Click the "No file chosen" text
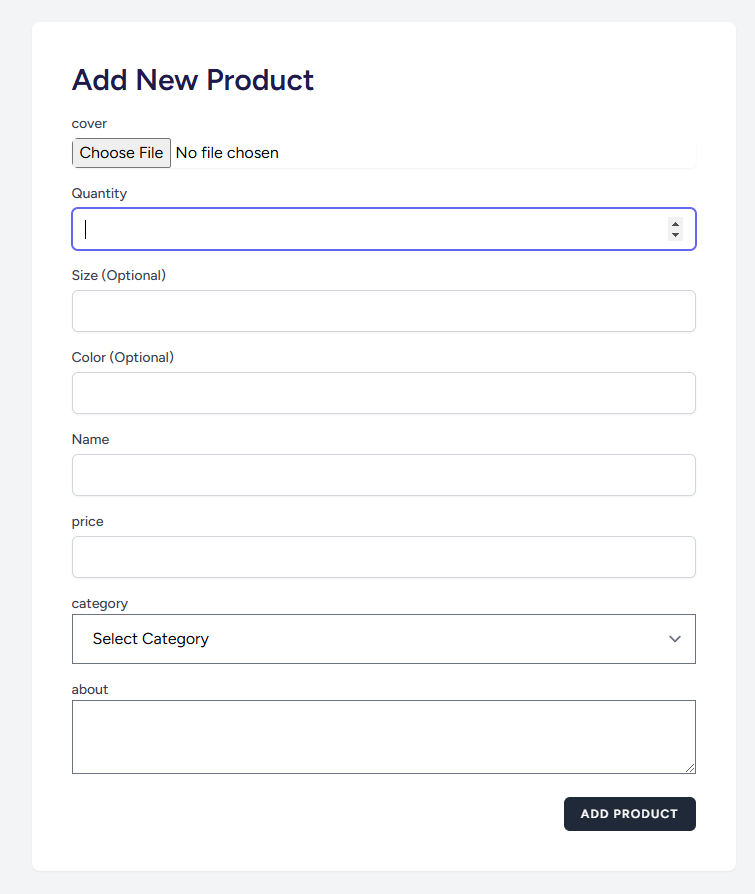Viewport: 755px width, 894px height. (x=227, y=153)
